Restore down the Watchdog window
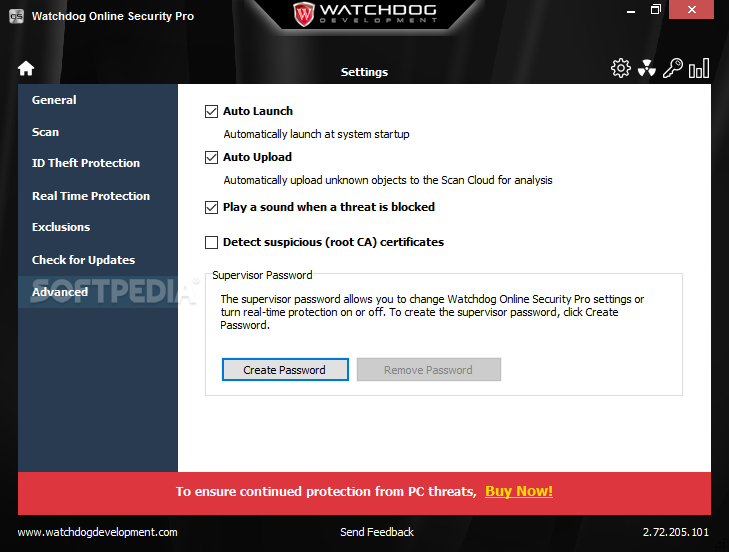Image resolution: width=729 pixels, height=552 pixels. point(655,10)
